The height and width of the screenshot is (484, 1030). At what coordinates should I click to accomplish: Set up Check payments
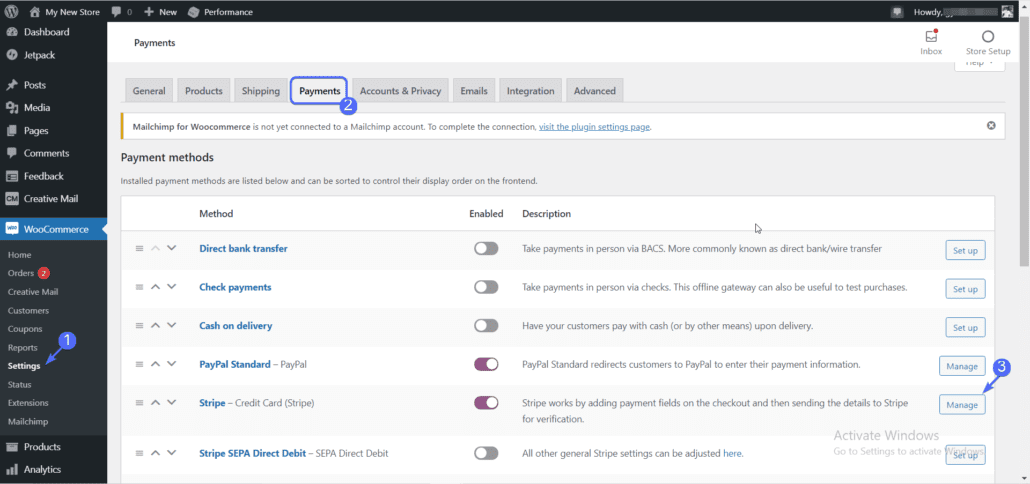[x=965, y=288]
